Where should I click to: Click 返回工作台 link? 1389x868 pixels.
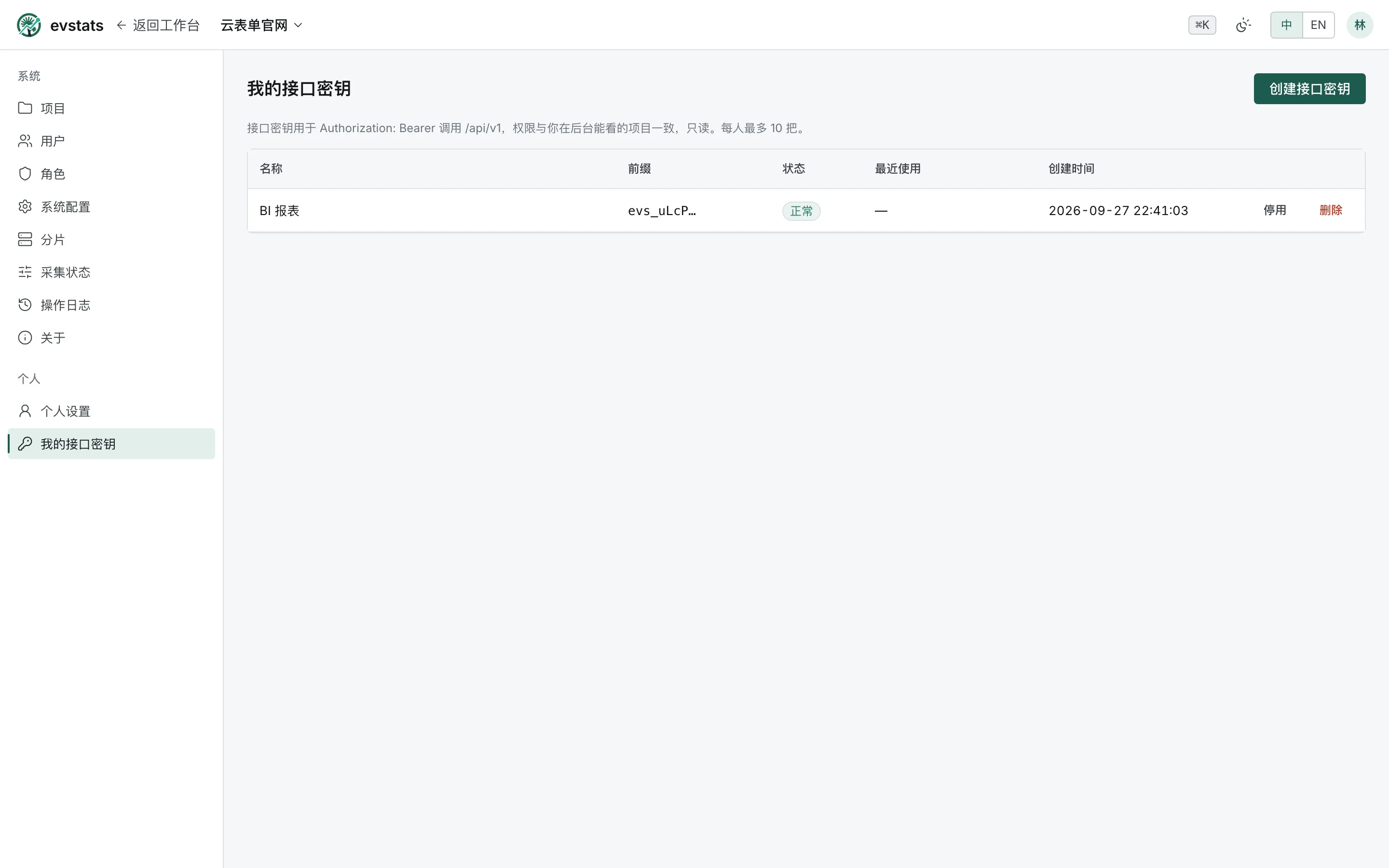tap(158, 25)
